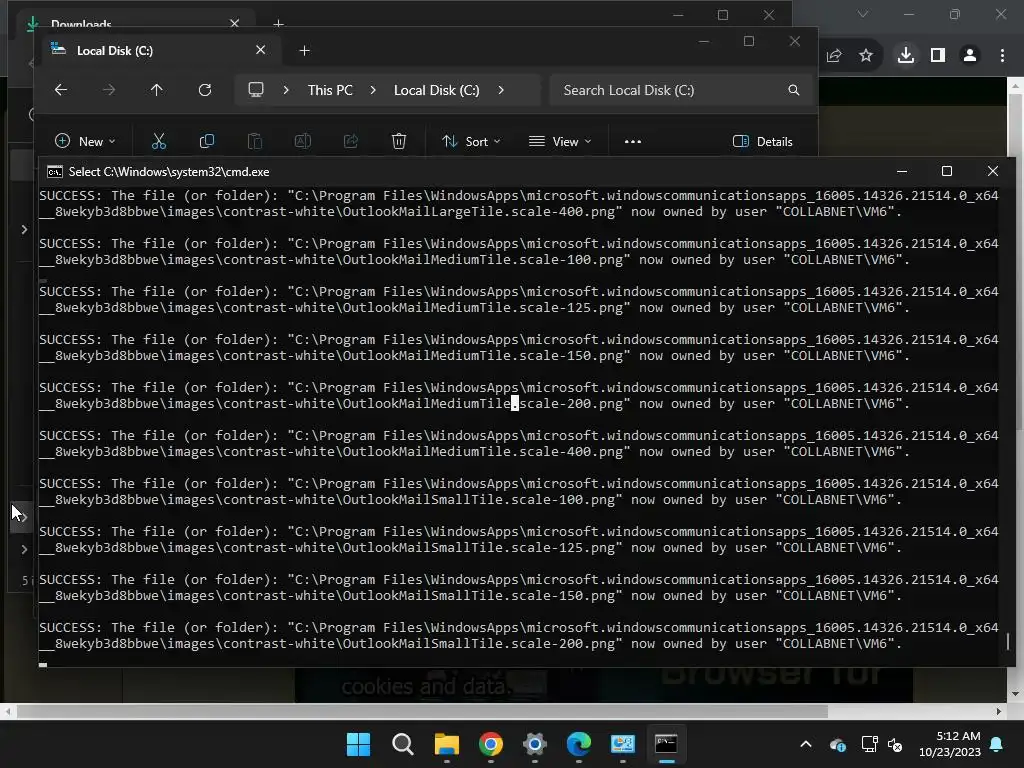The width and height of the screenshot is (1024, 768).
Task: Open the New dropdown in Explorer
Action: (x=85, y=141)
